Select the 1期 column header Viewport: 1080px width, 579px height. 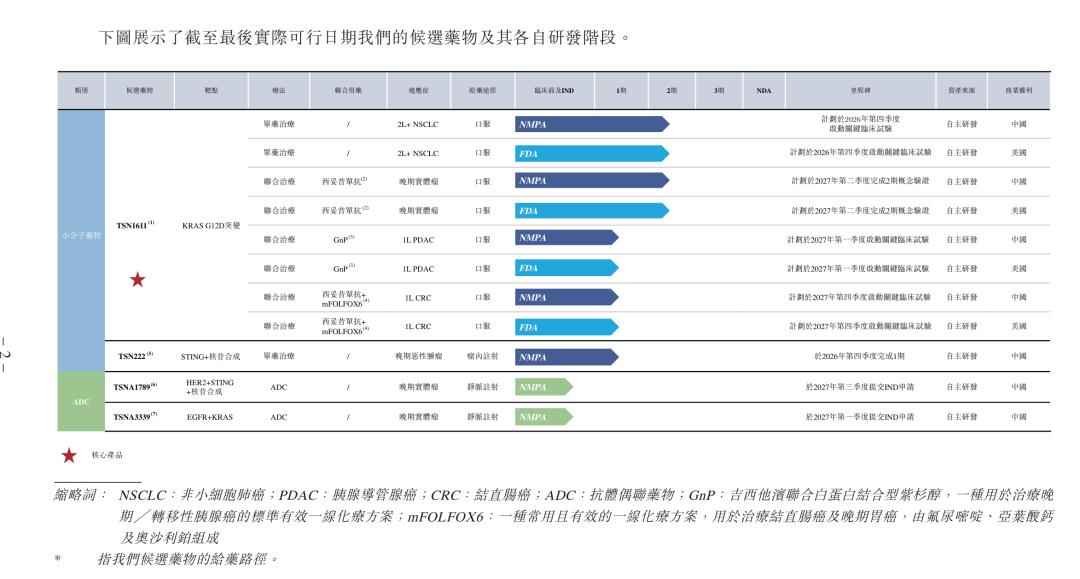[621, 90]
